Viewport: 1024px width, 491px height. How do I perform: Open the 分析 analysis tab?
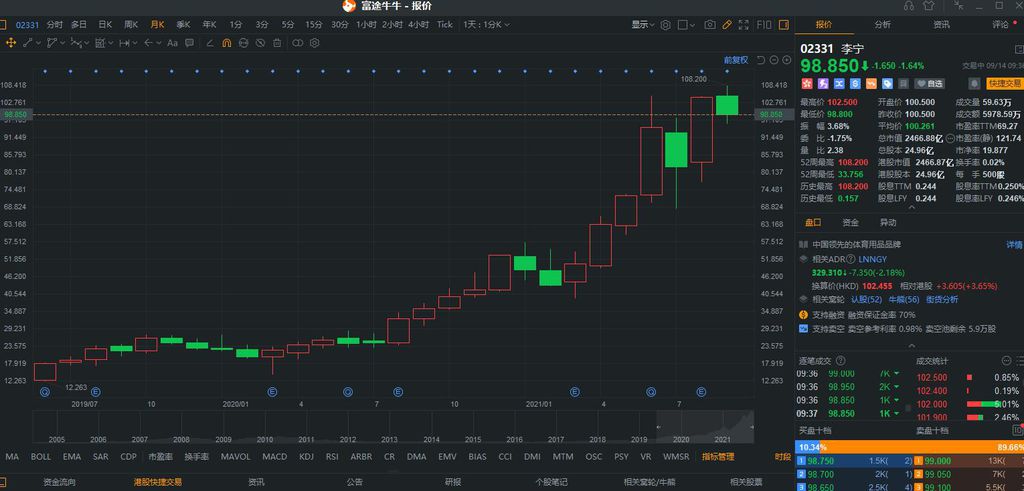[882, 24]
